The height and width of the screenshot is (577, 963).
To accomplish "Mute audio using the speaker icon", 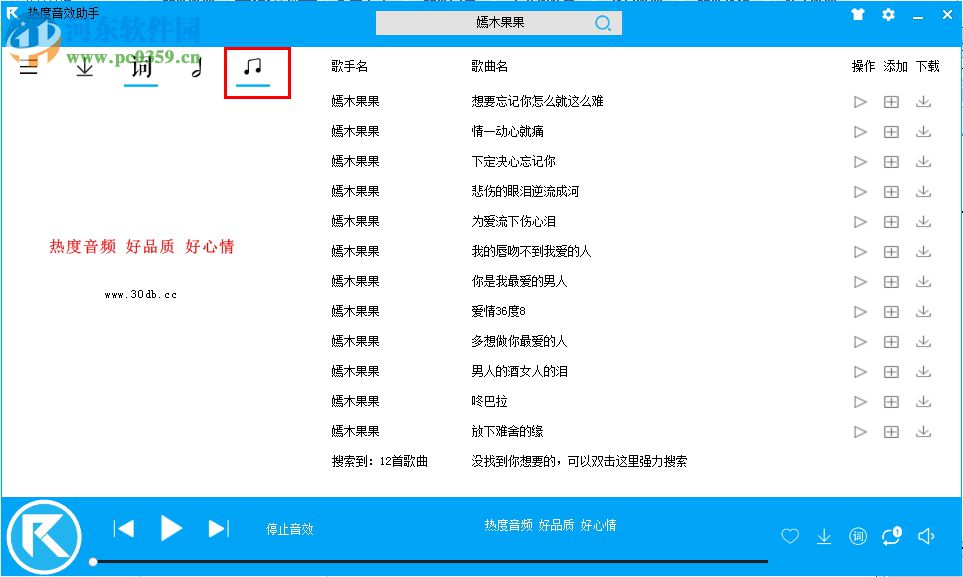I will [x=927, y=536].
